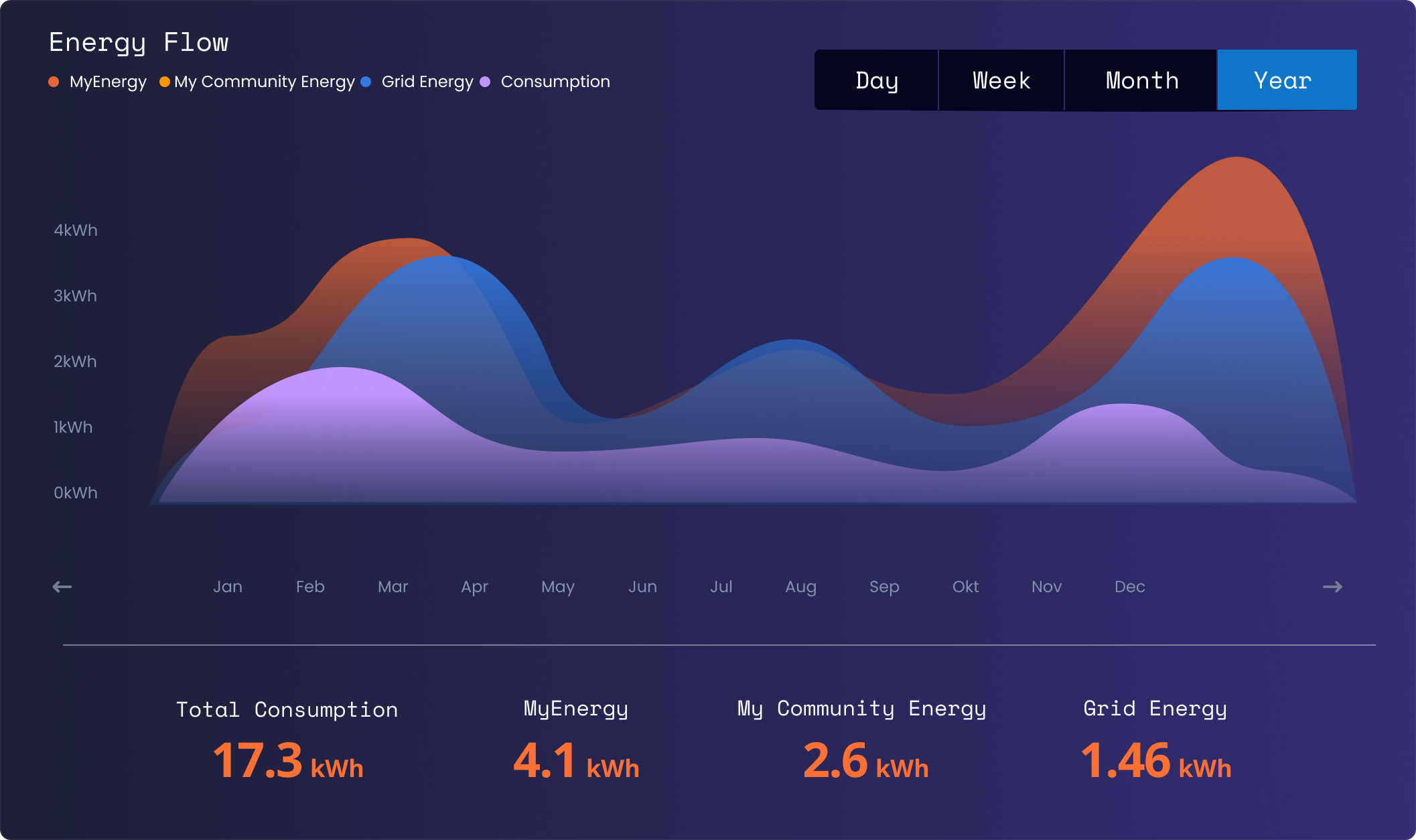Click the Aug month label
Screen dimensions: 1416x840
(x=800, y=587)
